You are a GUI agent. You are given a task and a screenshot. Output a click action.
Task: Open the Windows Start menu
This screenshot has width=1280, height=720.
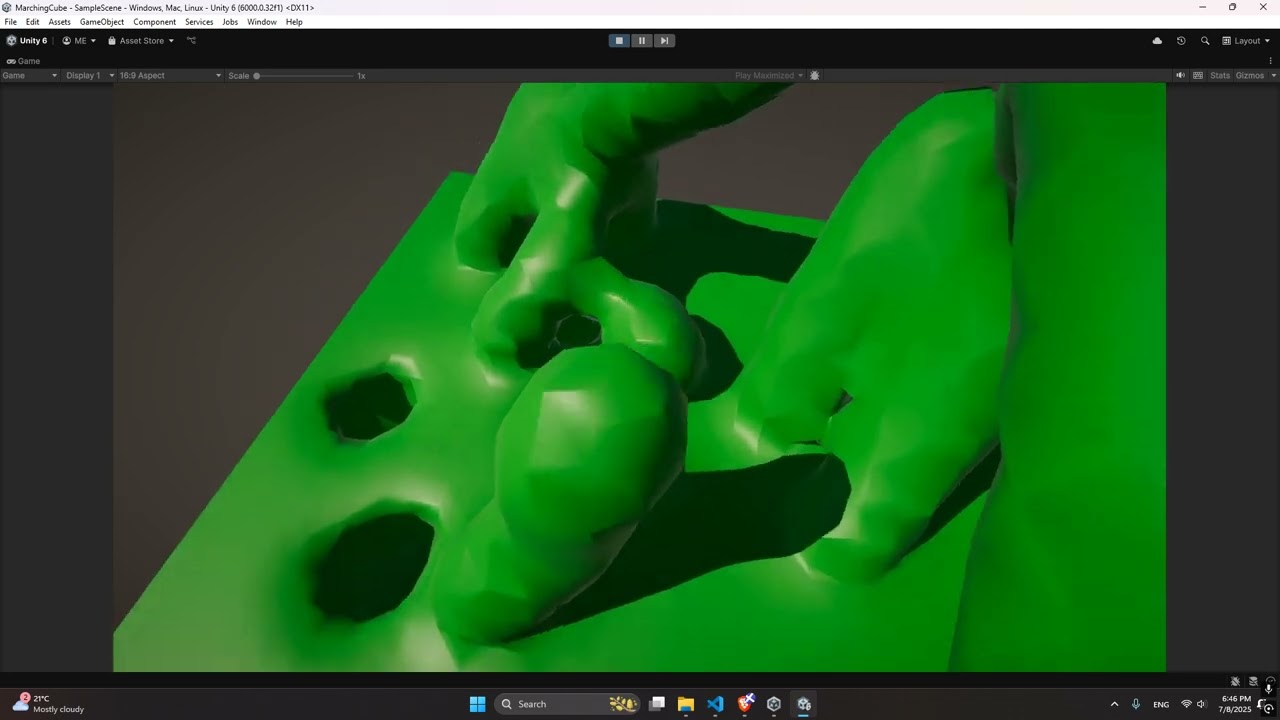[x=478, y=704]
